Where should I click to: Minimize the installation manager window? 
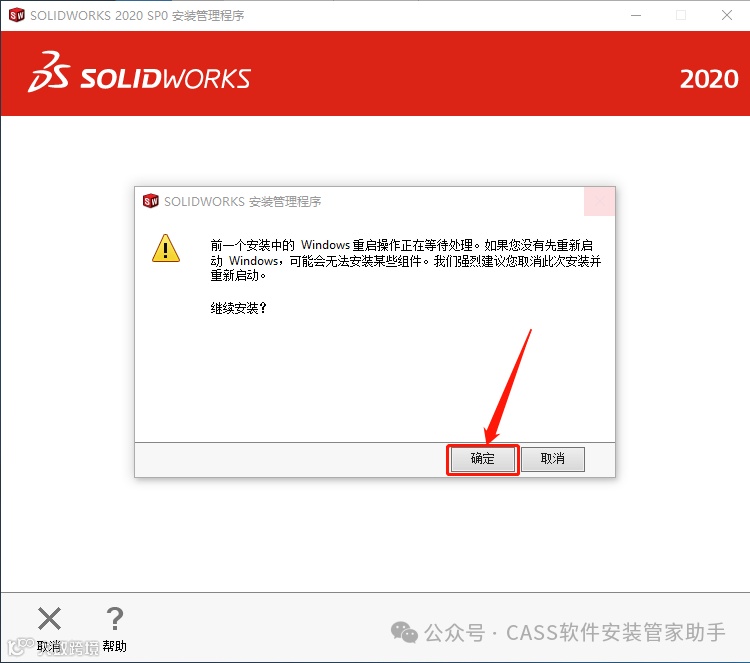[x=636, y=15]
